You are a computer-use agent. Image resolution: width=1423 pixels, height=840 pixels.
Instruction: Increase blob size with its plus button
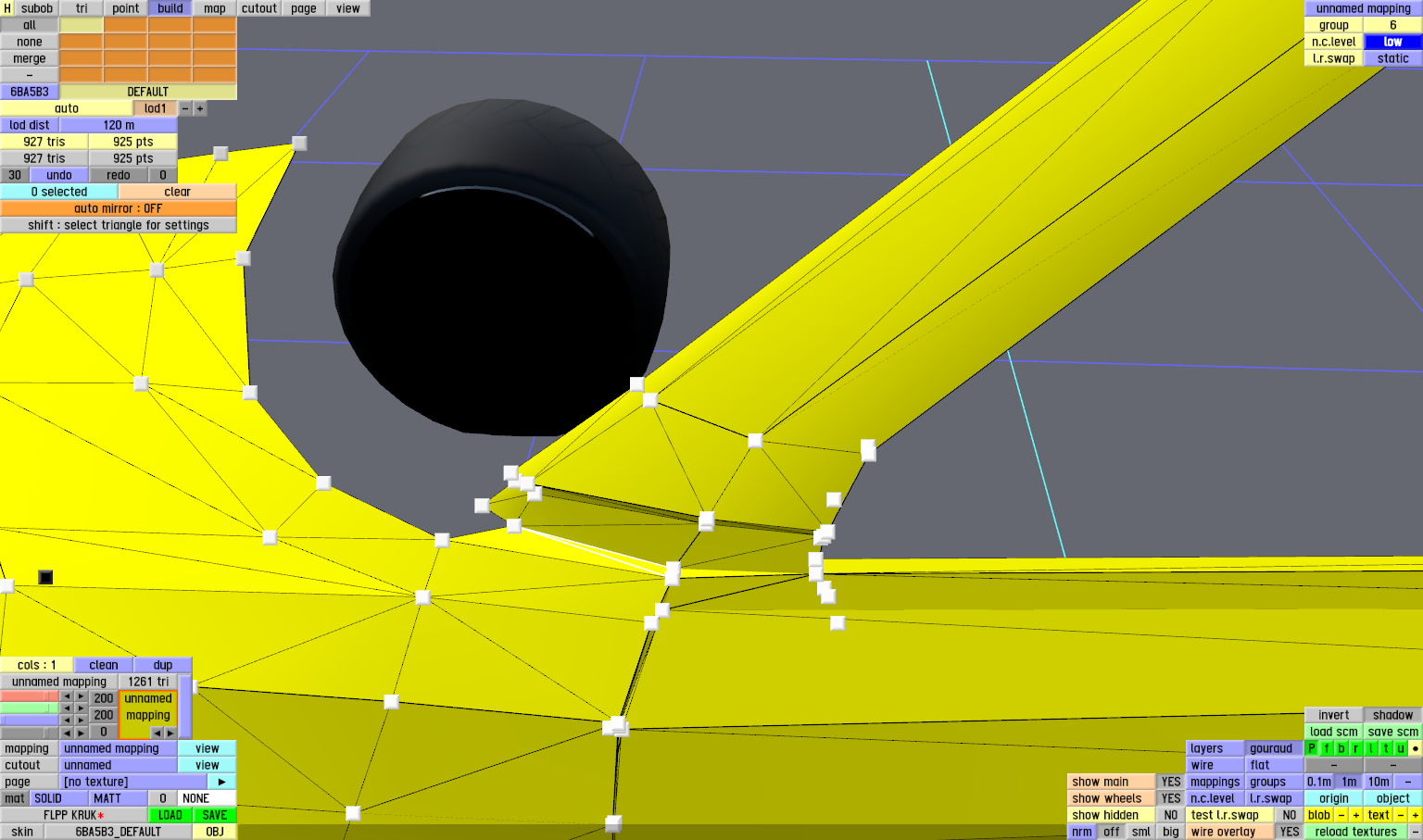coord(1356,815)
